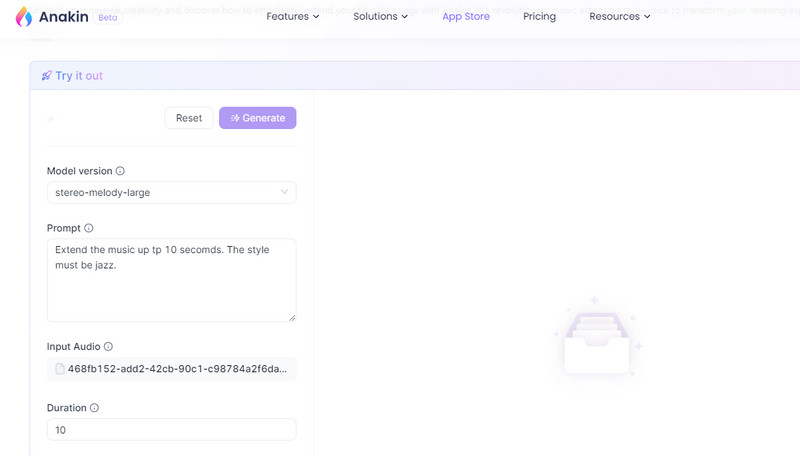Open the Solutions dropdown menu
The image size is (800, 456).
[380, 17]
